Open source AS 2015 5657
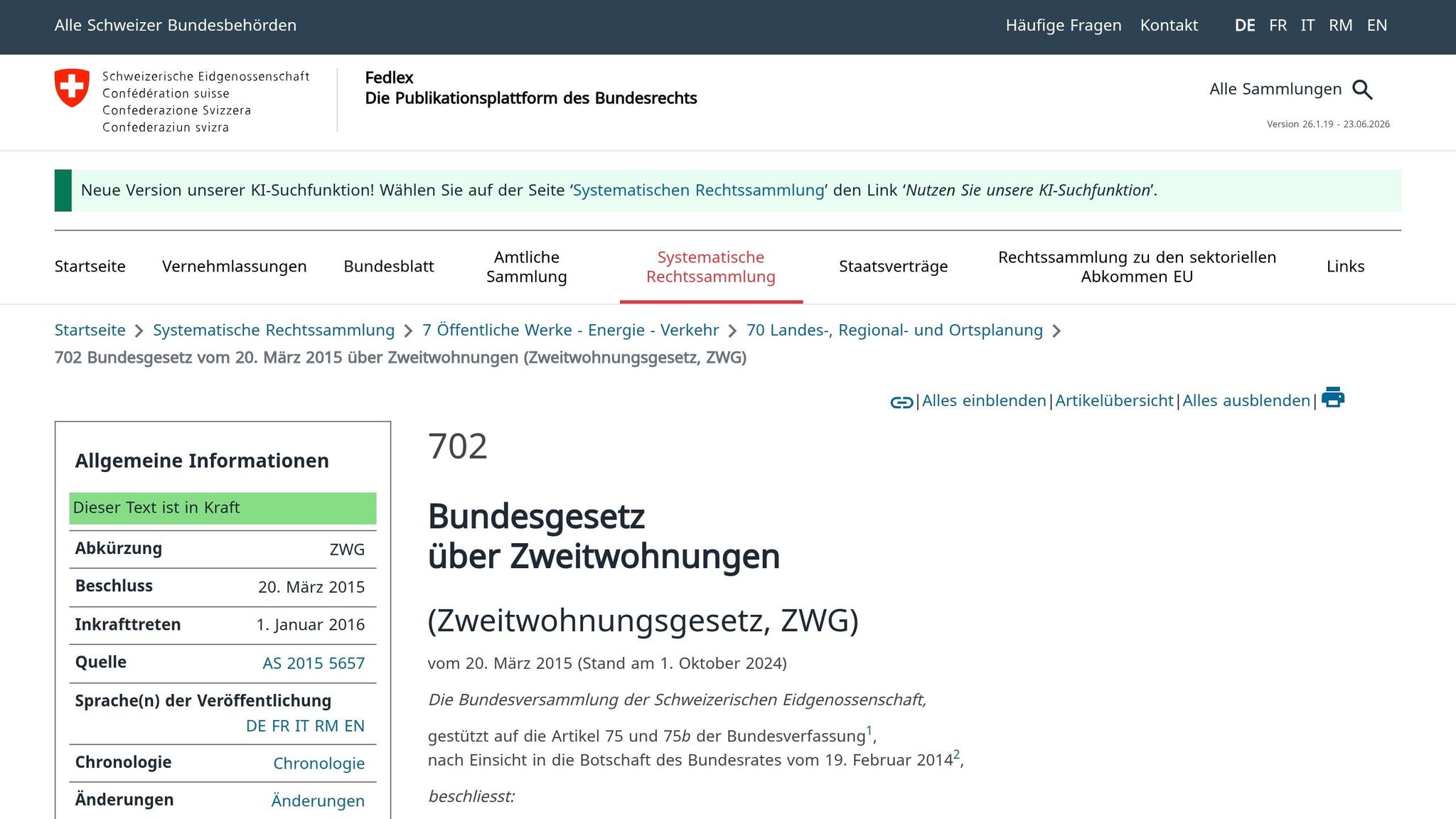 click(314, 664)
